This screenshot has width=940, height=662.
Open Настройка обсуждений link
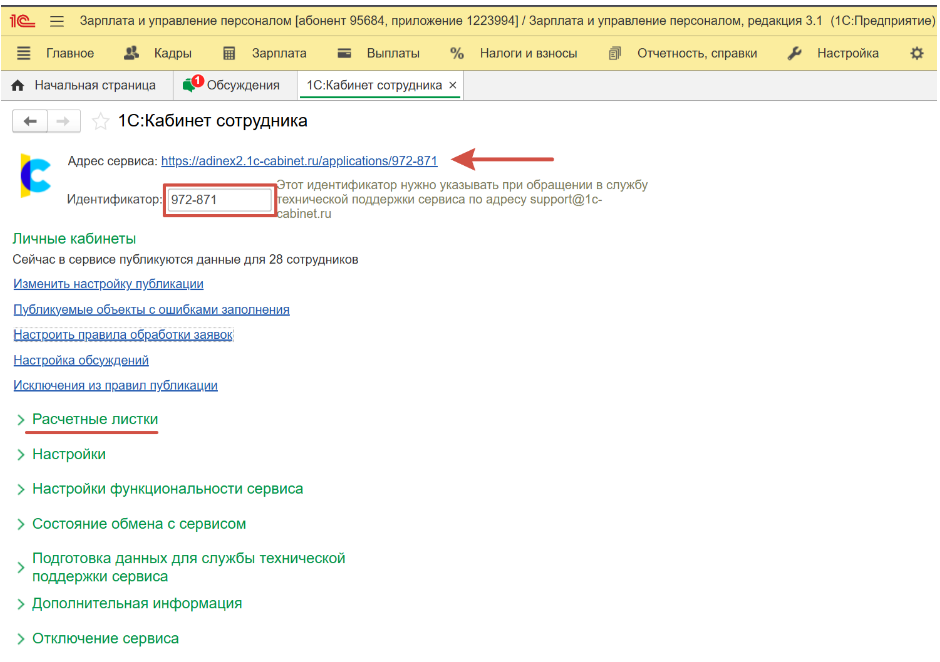(81, 360)
